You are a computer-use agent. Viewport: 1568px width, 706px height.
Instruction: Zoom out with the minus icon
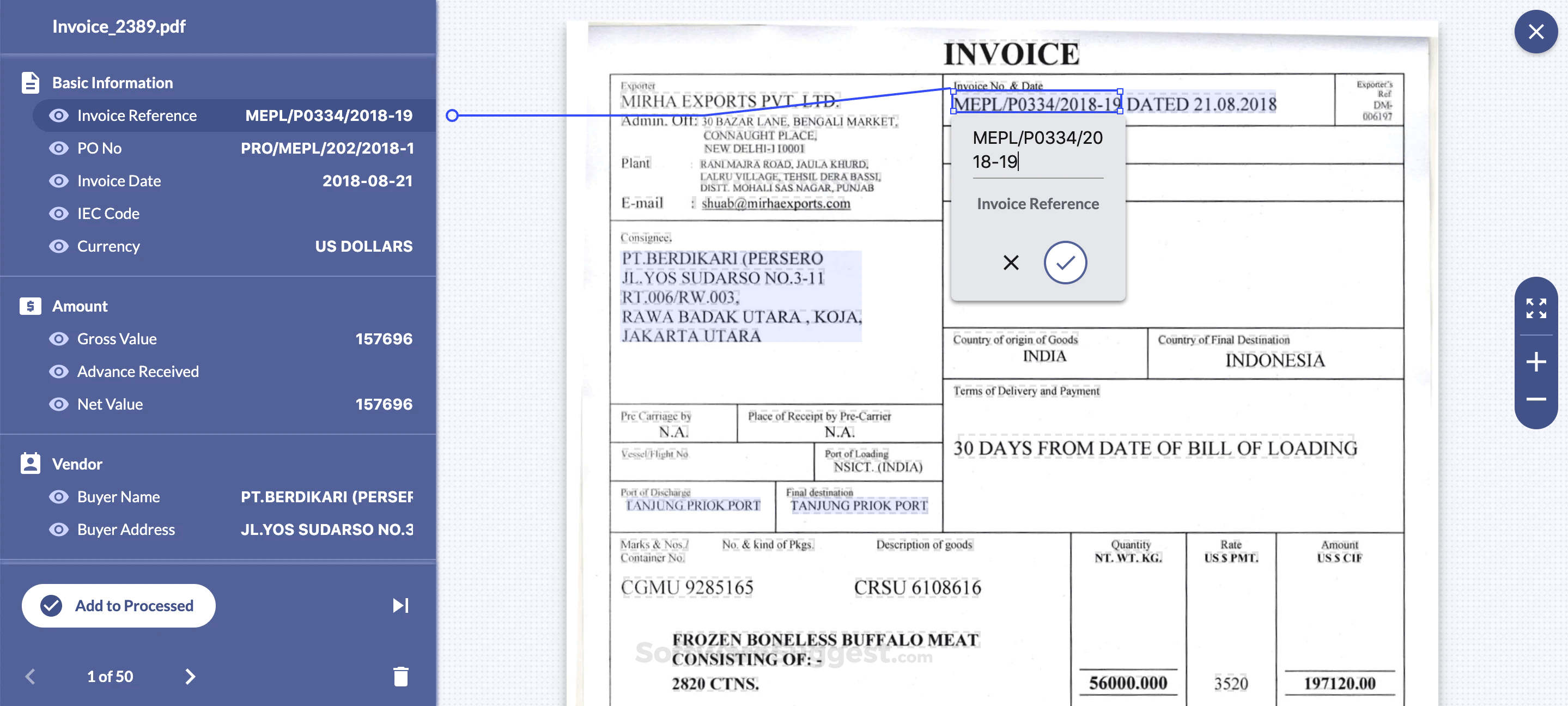click(1536, 399)
